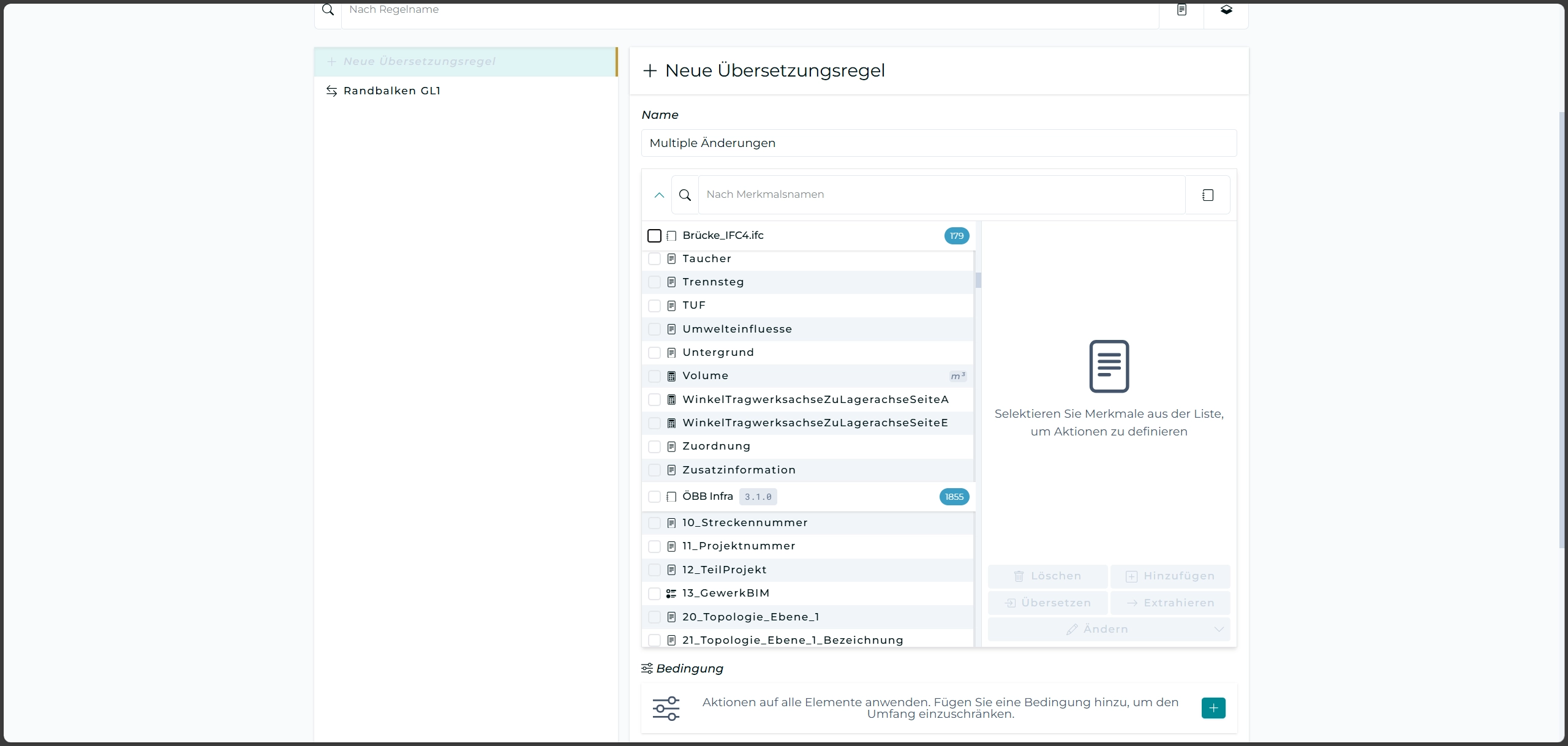Screen dimensions: 1568x746
Task: Click the green plus button to add Bedingung
Action: pyautogui.click(x=1213, y=708)
